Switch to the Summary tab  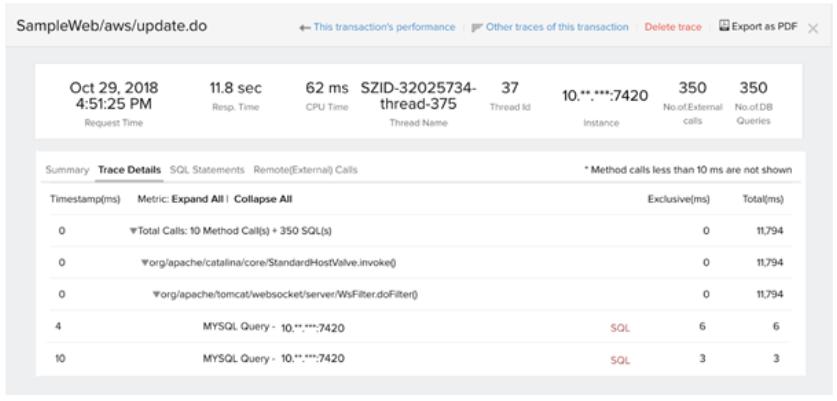(x=67, y=170)
